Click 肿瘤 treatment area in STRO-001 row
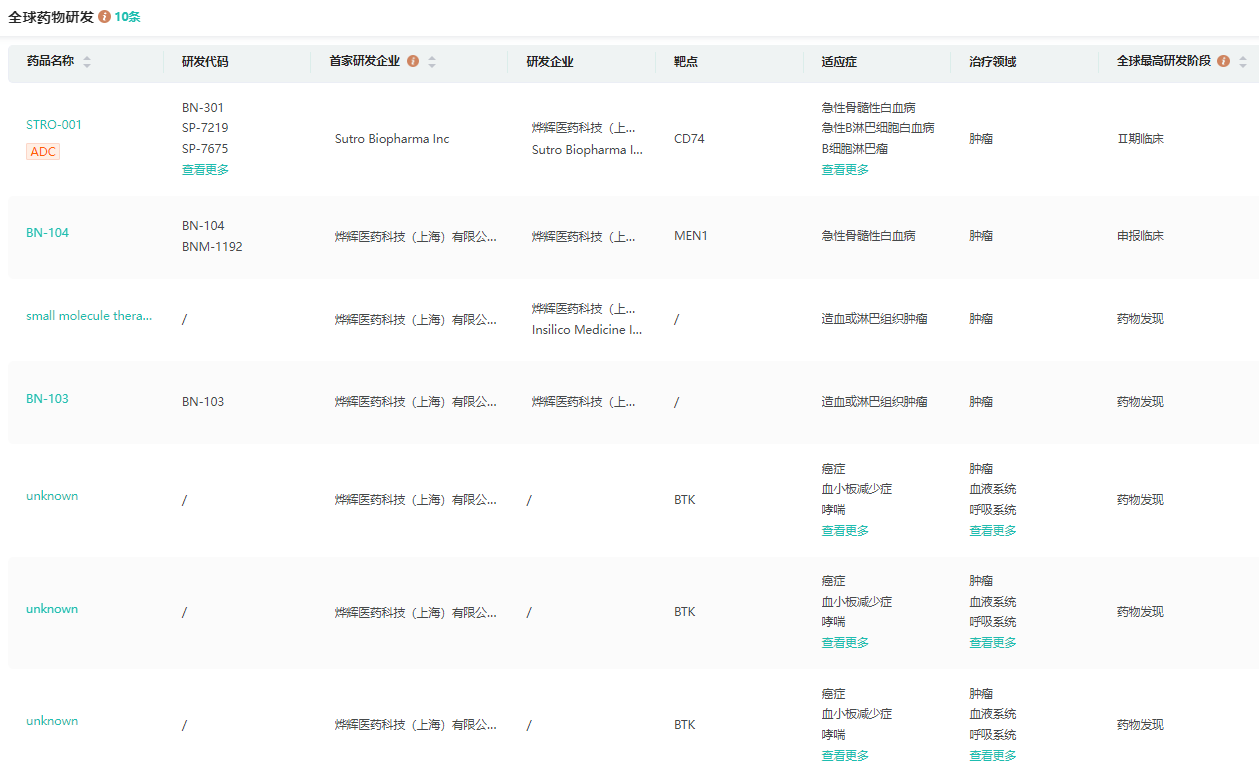1259x775 pixels. 981,139
